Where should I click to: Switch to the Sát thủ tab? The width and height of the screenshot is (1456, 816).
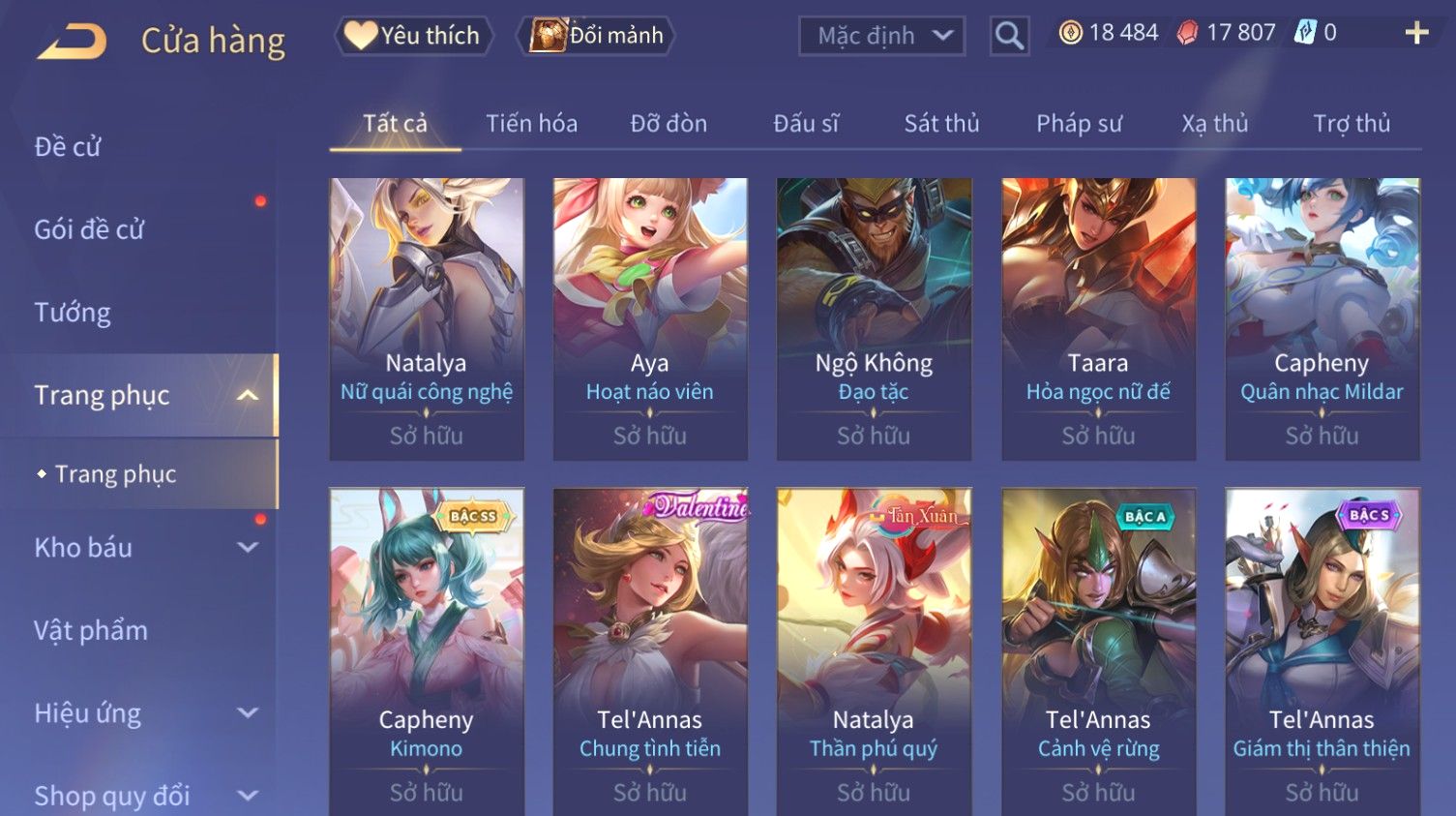point(941,124)
